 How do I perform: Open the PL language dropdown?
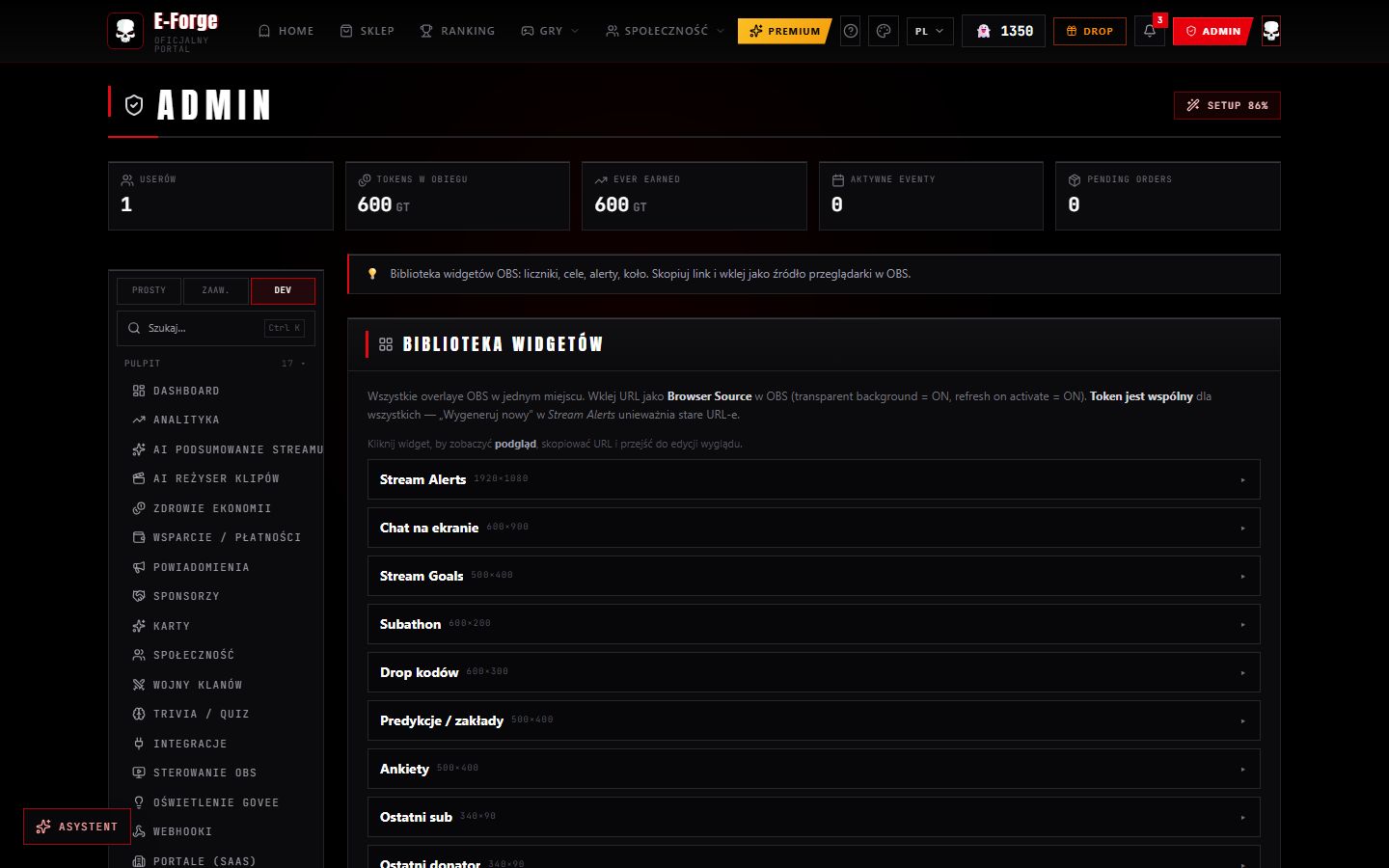coord(930,31)
